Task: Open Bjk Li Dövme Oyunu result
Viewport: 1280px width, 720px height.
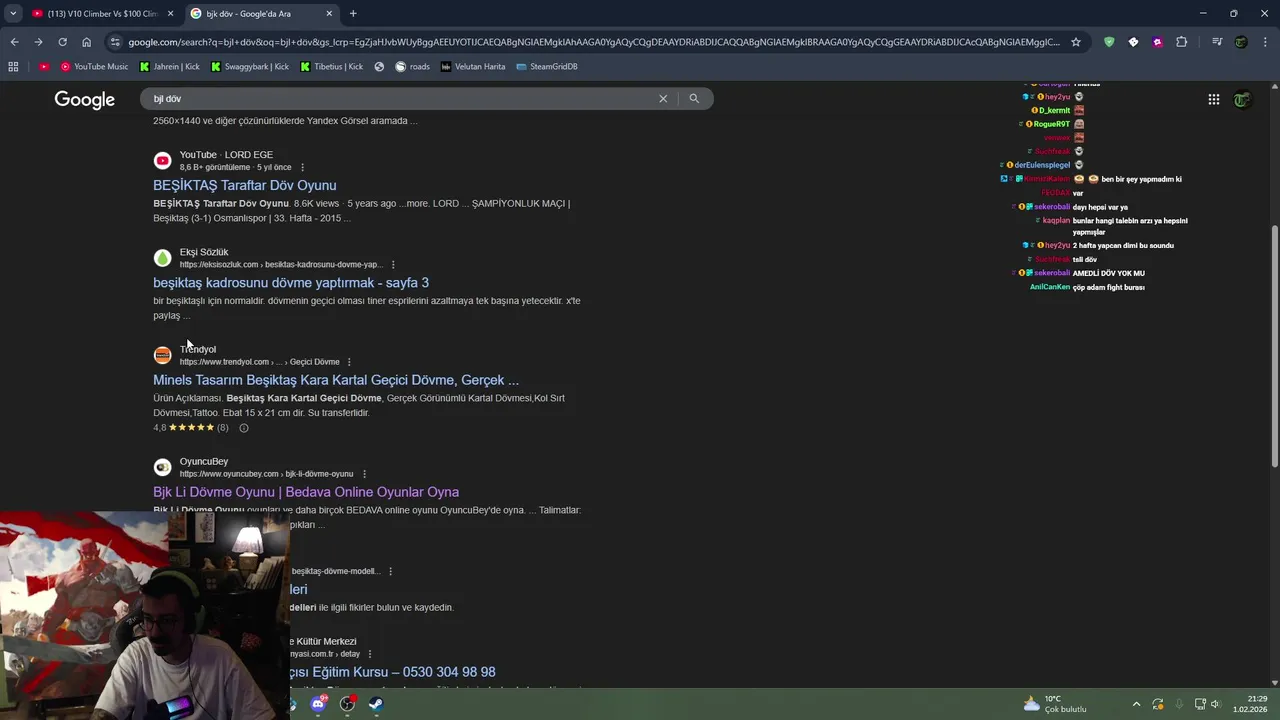Action: 306,492
